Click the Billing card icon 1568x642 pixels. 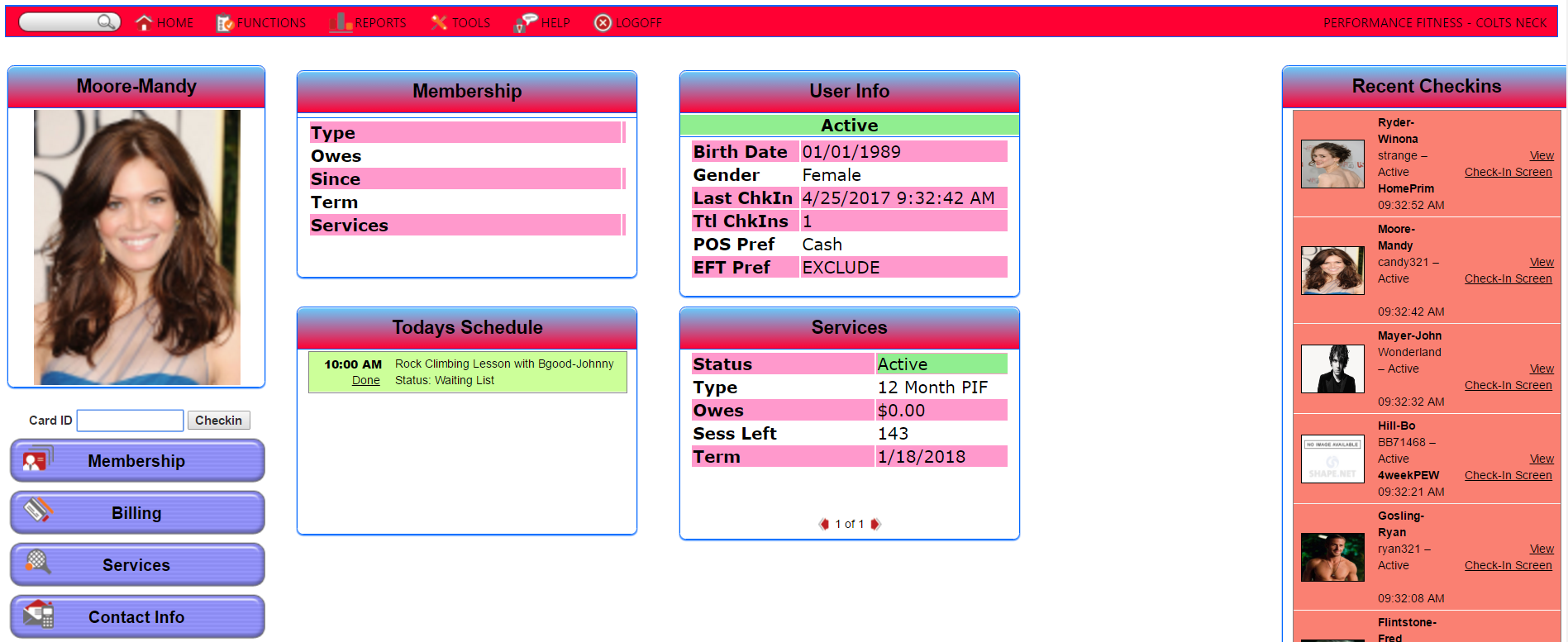(x=37, y=511)
